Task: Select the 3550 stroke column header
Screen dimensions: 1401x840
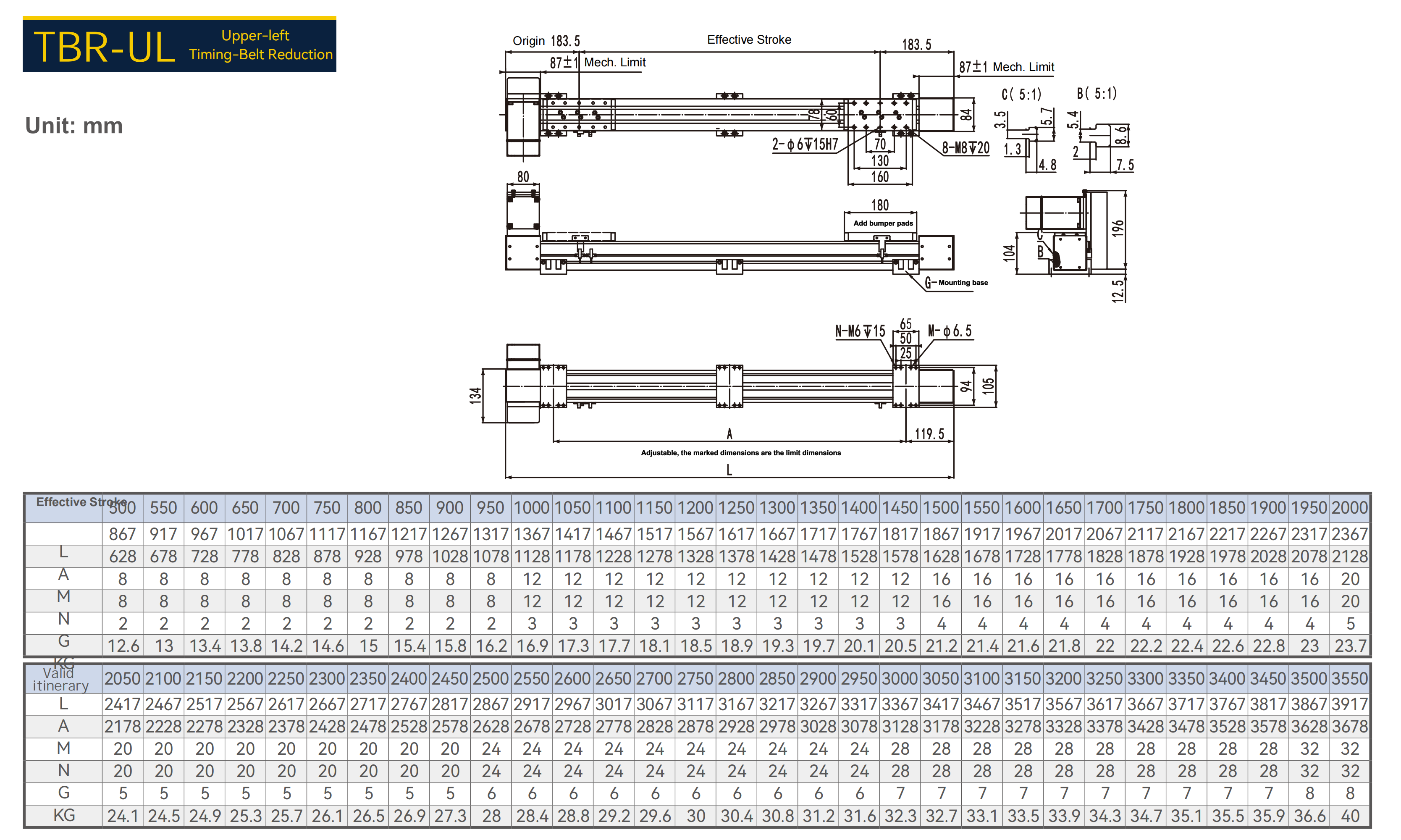Action: click(x=1349, y=678)
